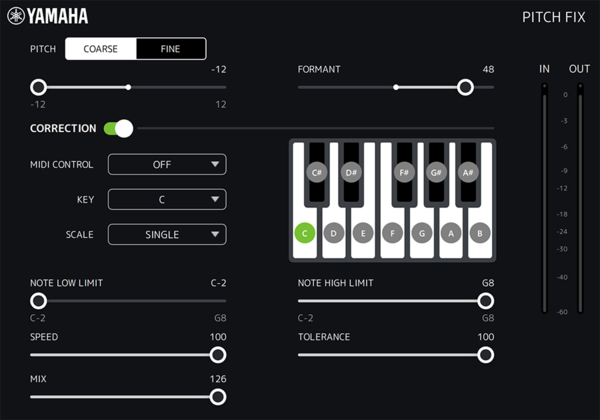600x420 pixels.
Task: Expand the Key dropdown set to C
Action: [x=167, y=200]
